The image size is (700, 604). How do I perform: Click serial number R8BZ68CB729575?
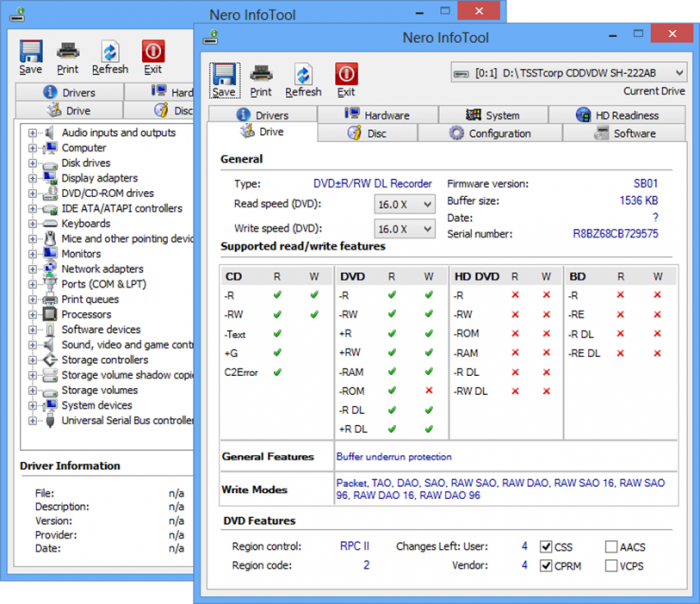point(615,233)
